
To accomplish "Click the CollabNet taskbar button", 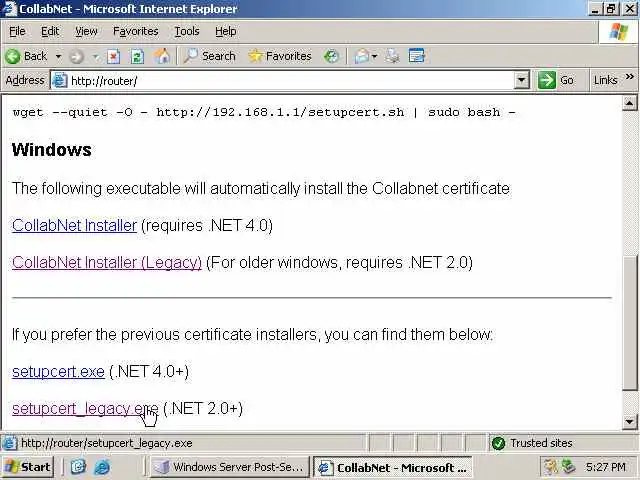I will click(393, 467).
